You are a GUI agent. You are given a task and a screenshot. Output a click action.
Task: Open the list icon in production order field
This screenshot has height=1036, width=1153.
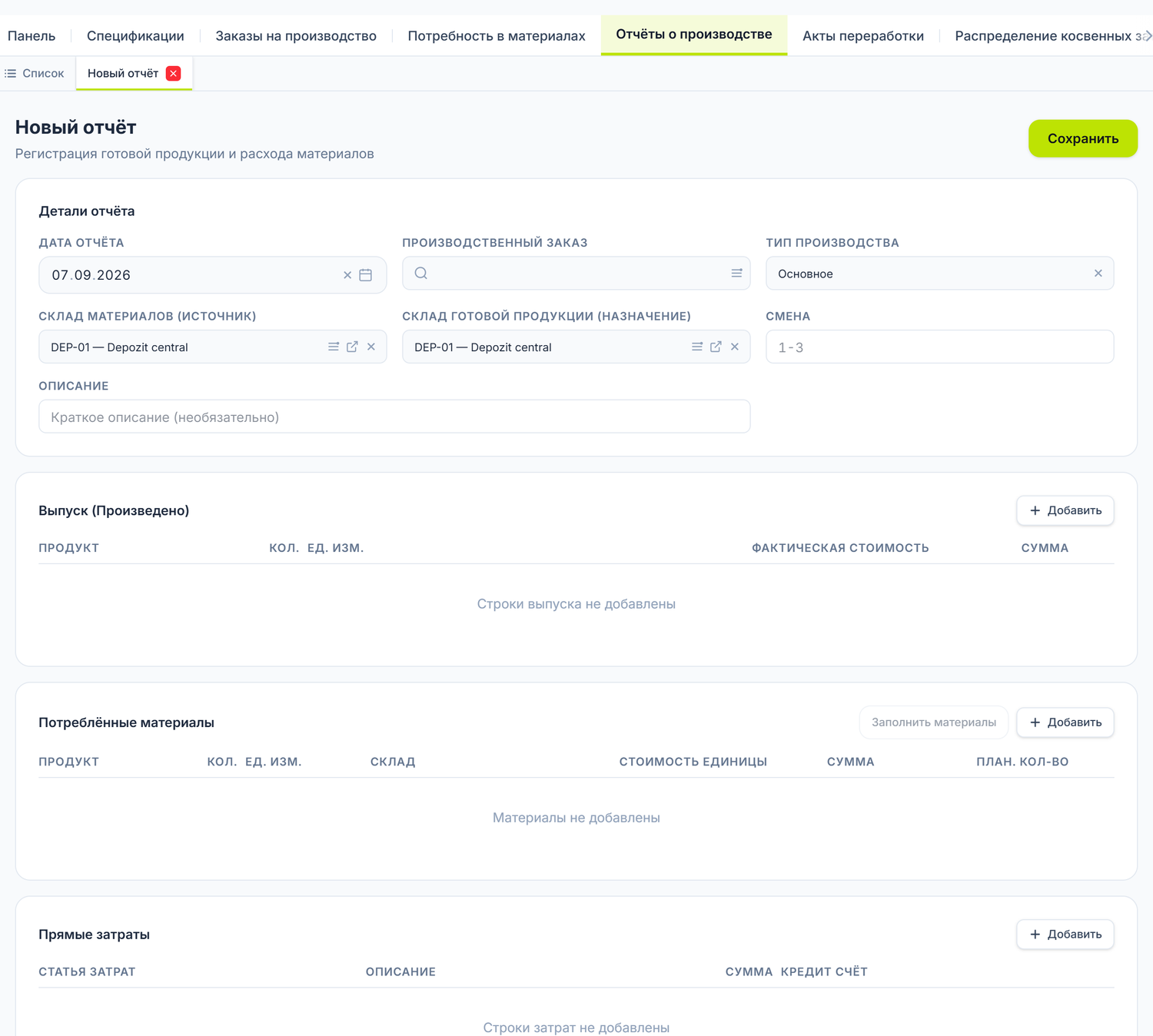click(736, 273)
